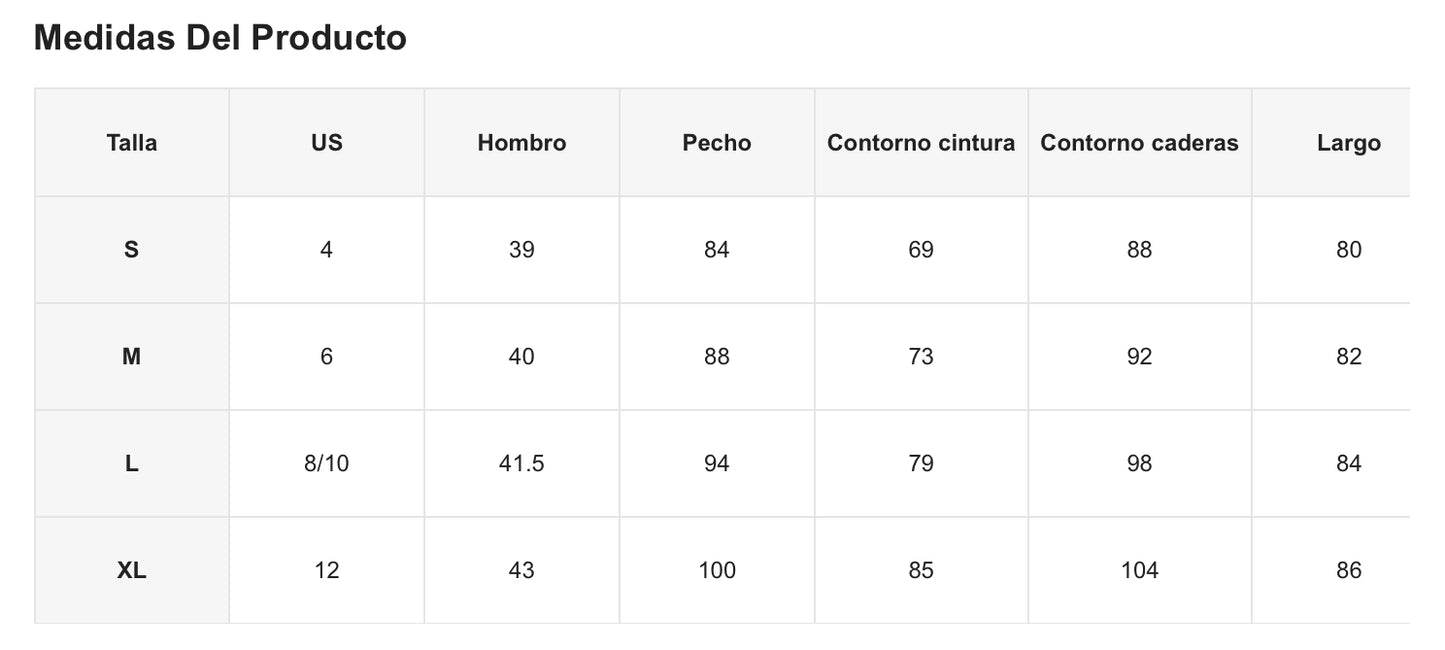Click the waist value 69 for size S
Image resolution: width=1445 pixels, height=650 pixels.
pyautogui.click(x=920, y=250)
